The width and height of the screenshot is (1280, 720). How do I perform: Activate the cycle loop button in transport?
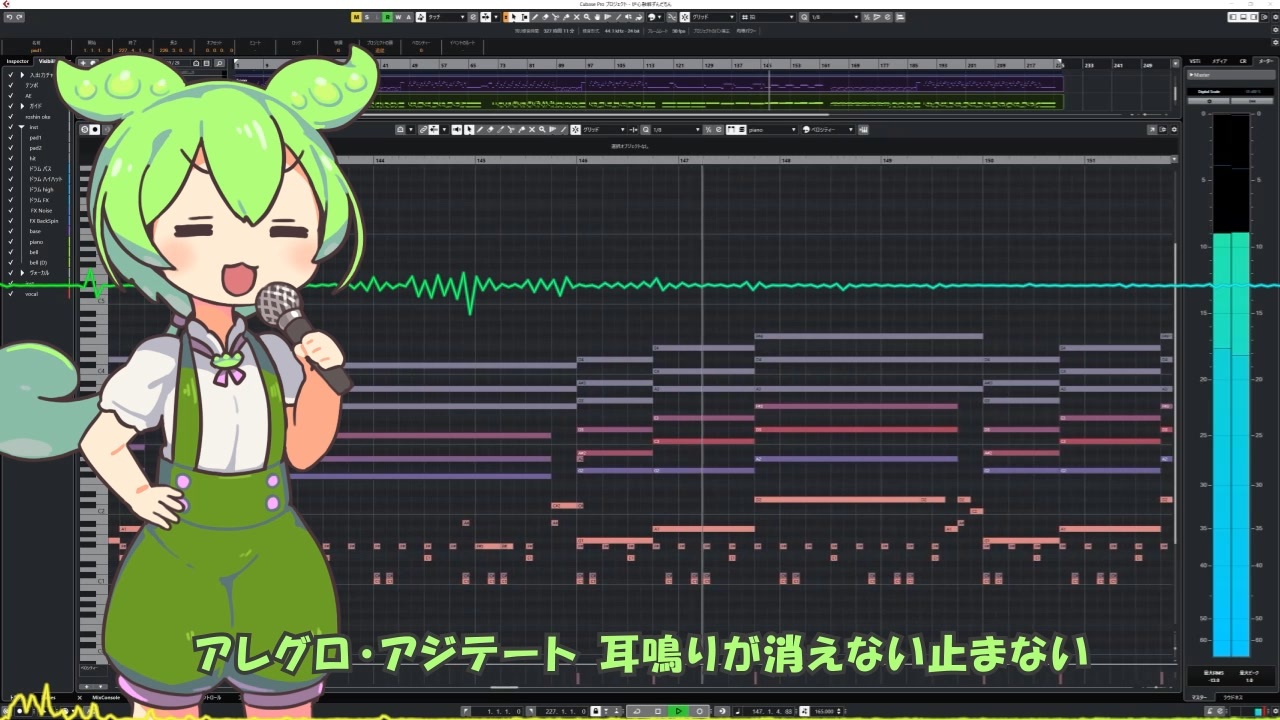point(636,711)
